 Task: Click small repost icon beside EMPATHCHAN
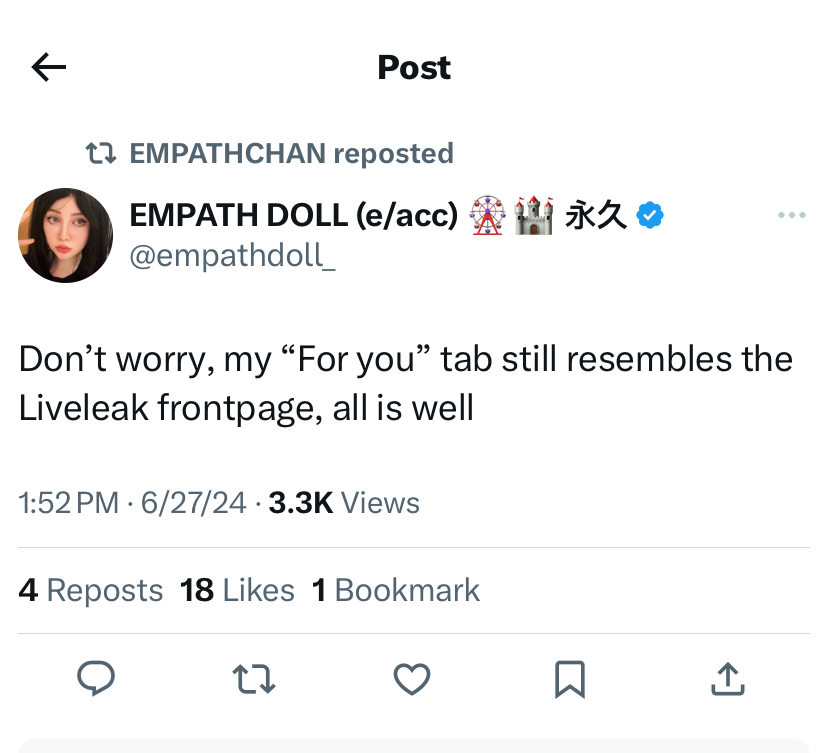[101, 154]
